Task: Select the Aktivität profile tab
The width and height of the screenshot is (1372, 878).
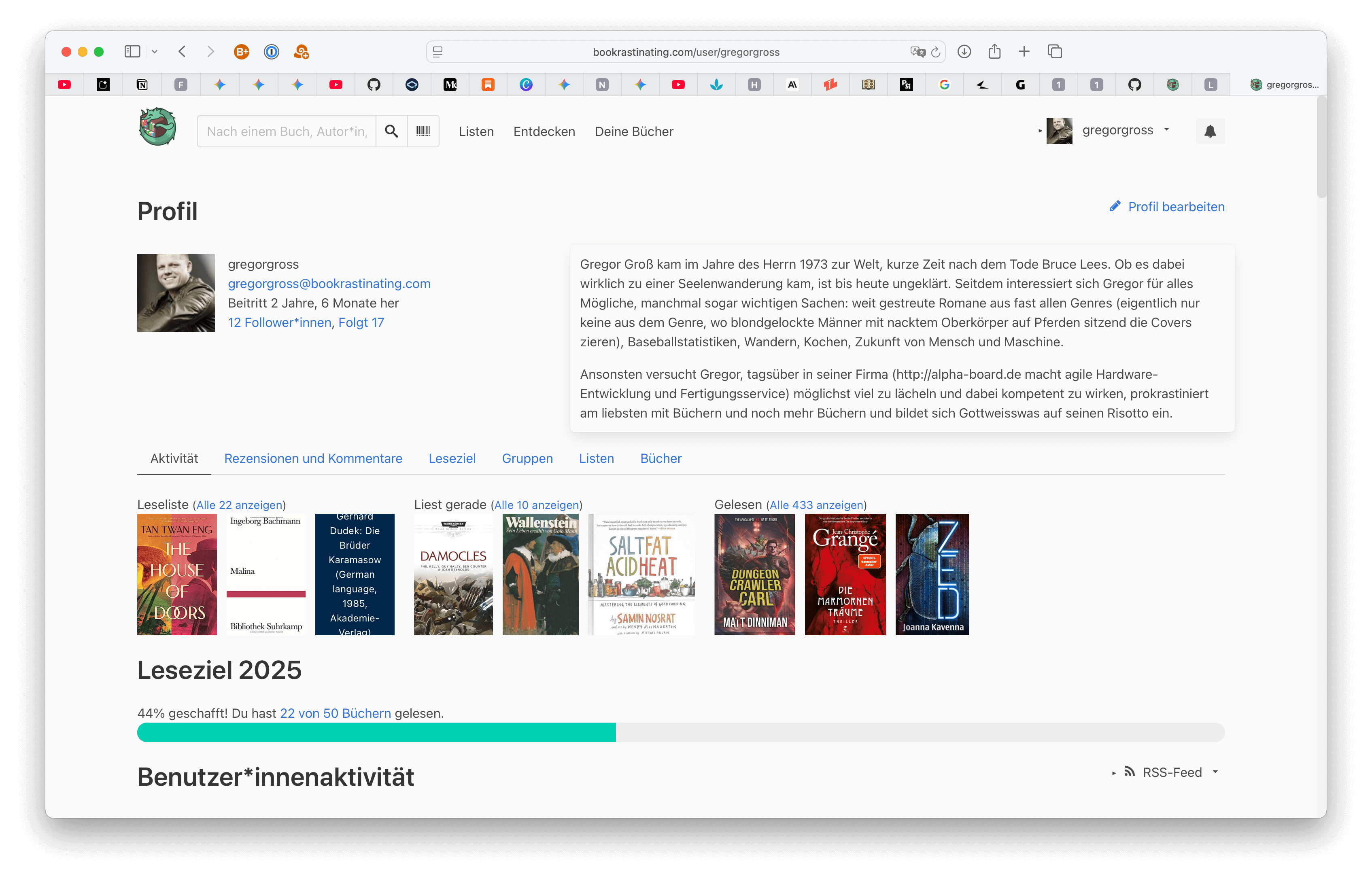Action: click(174, 458)
